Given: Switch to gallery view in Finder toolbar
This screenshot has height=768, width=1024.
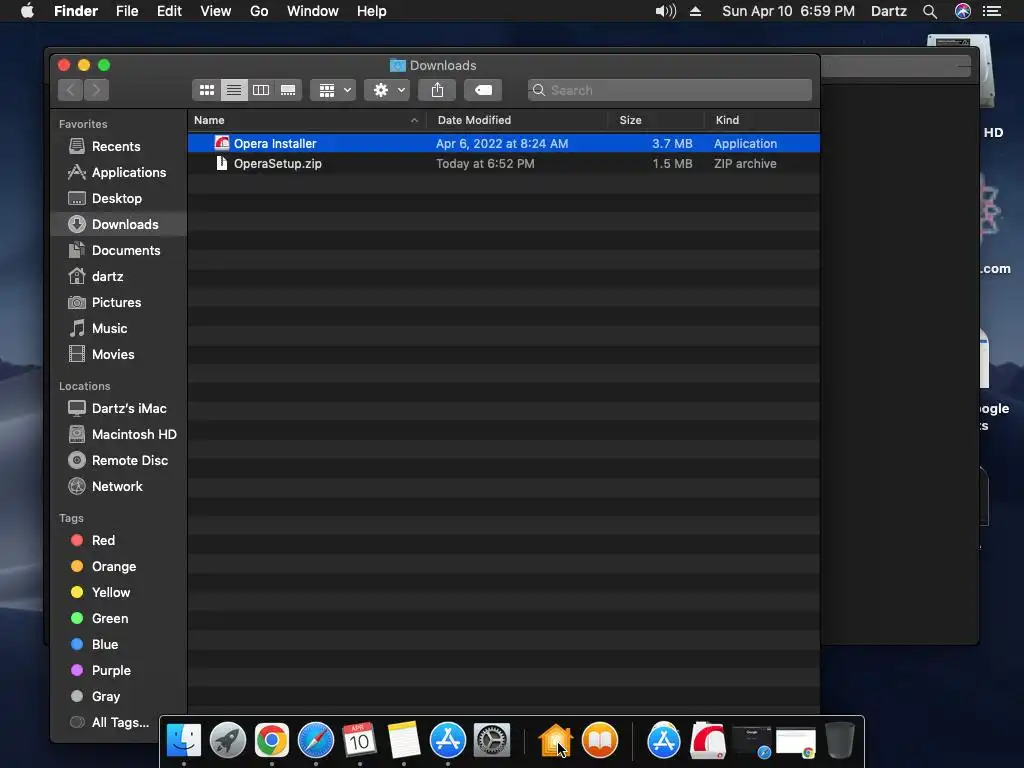Looking at the screenshot, I should [288, 90].
